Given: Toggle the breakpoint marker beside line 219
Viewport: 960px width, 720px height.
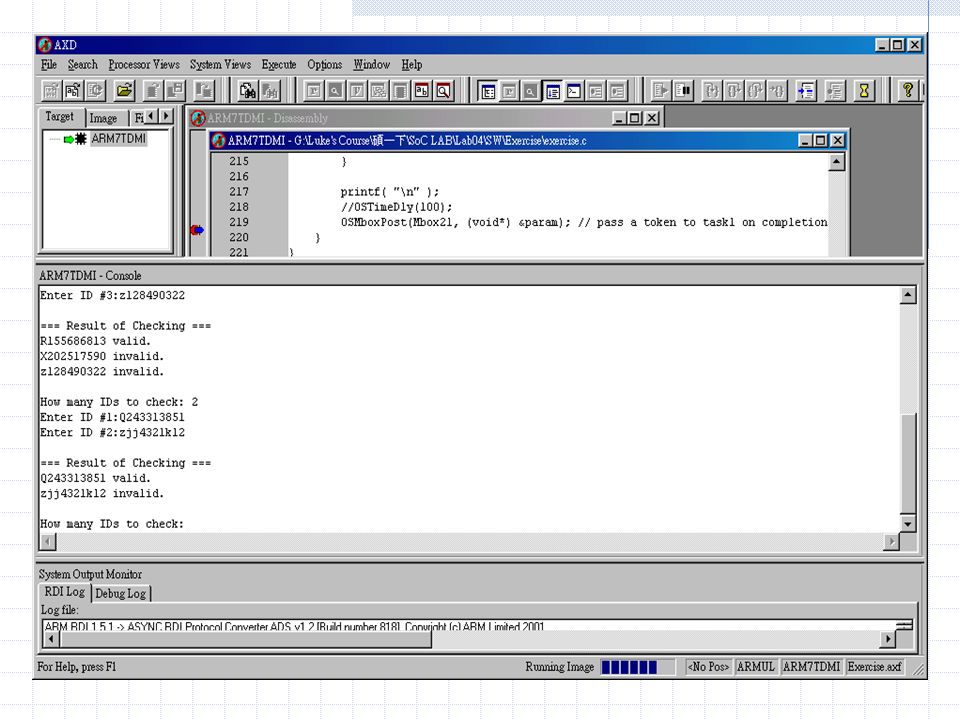Looking at the screenshot, I should click(197, 230).
